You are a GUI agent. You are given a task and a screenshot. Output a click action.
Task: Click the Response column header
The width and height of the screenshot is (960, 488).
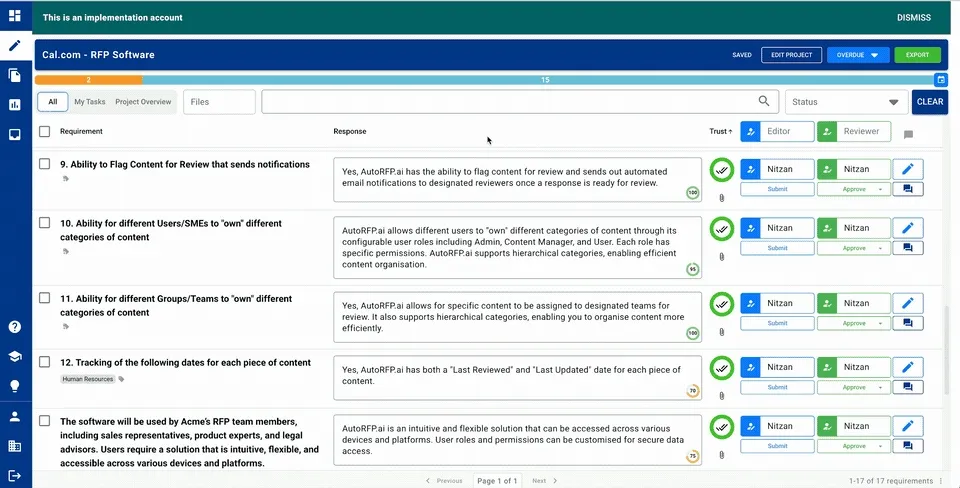(350, 131)
